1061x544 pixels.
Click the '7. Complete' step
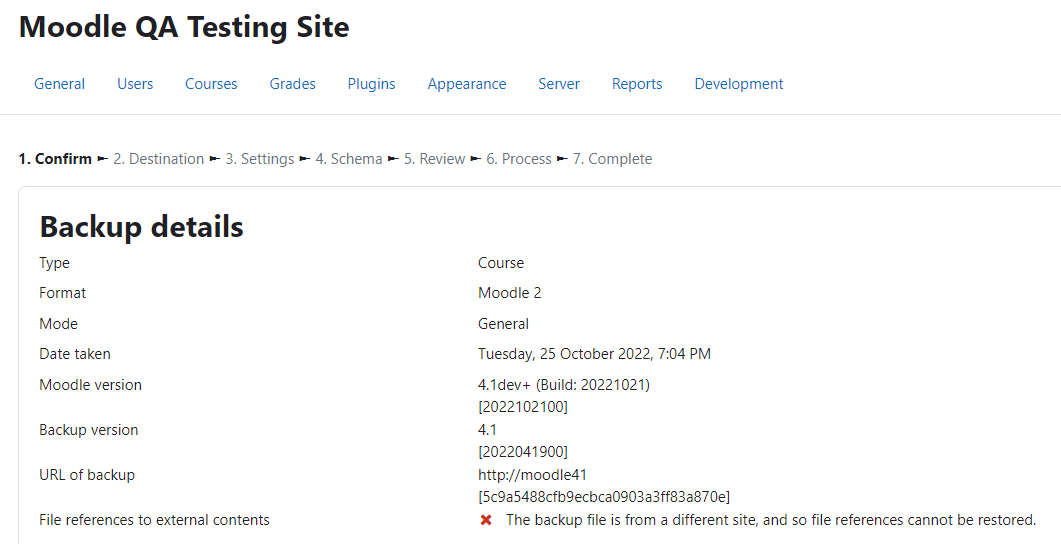(x=612, y=159)
